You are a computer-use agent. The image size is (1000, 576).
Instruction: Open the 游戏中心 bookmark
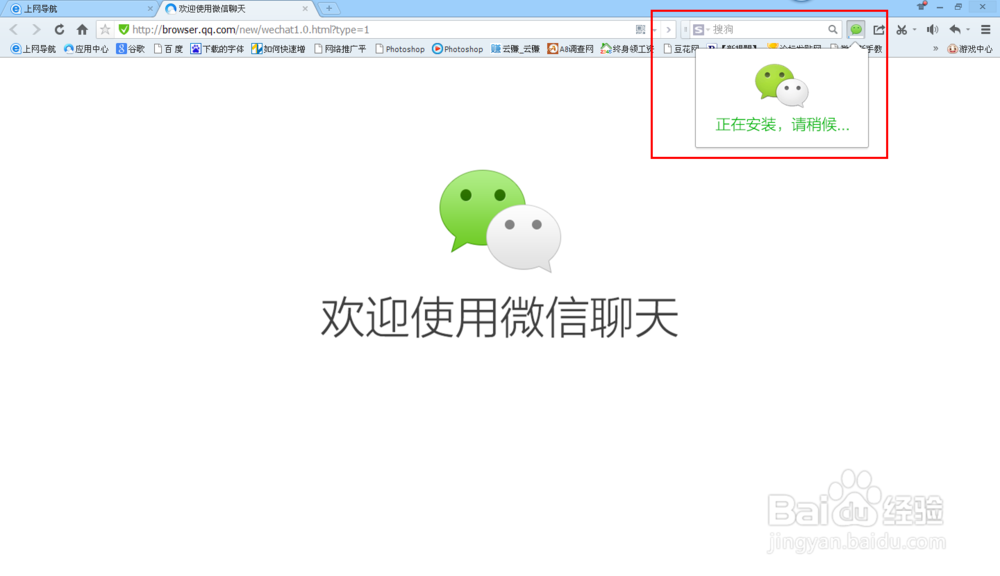[x=970, y=48]
